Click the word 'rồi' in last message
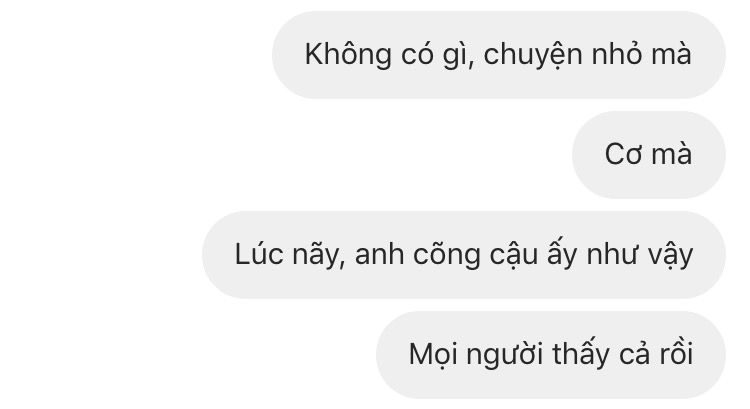The width and height of the screenshot is (750, 409). click(677, 354)
